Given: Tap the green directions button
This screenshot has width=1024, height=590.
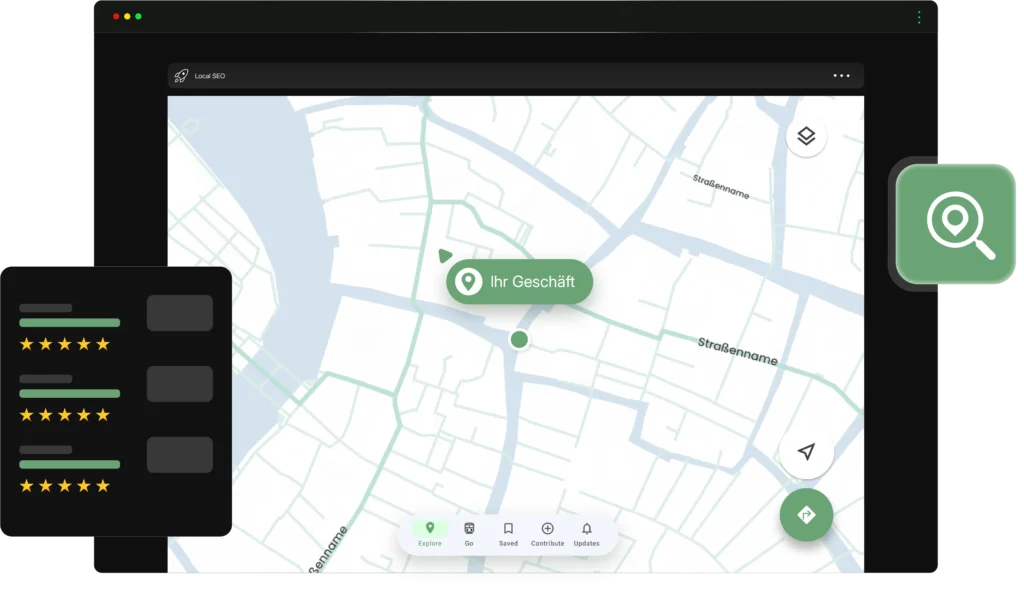Looking at the screenshot, I should coord(806,515).
